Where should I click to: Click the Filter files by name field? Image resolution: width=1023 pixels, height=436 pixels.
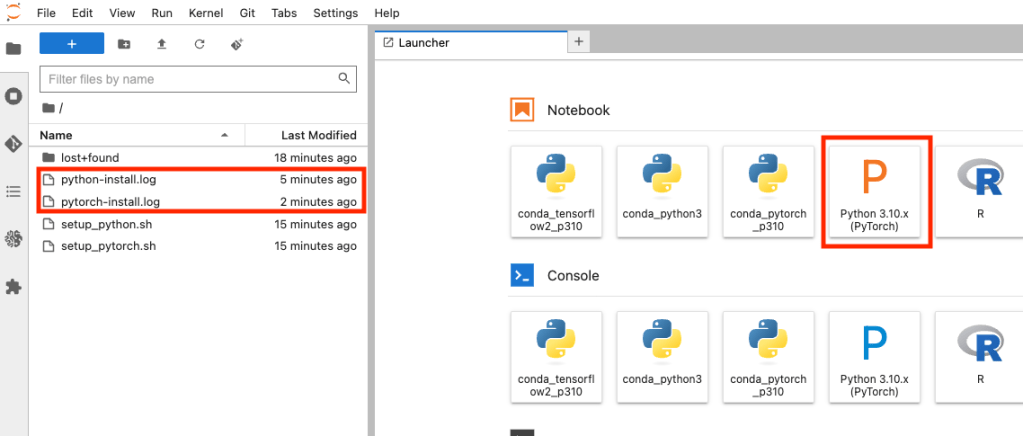190,79
